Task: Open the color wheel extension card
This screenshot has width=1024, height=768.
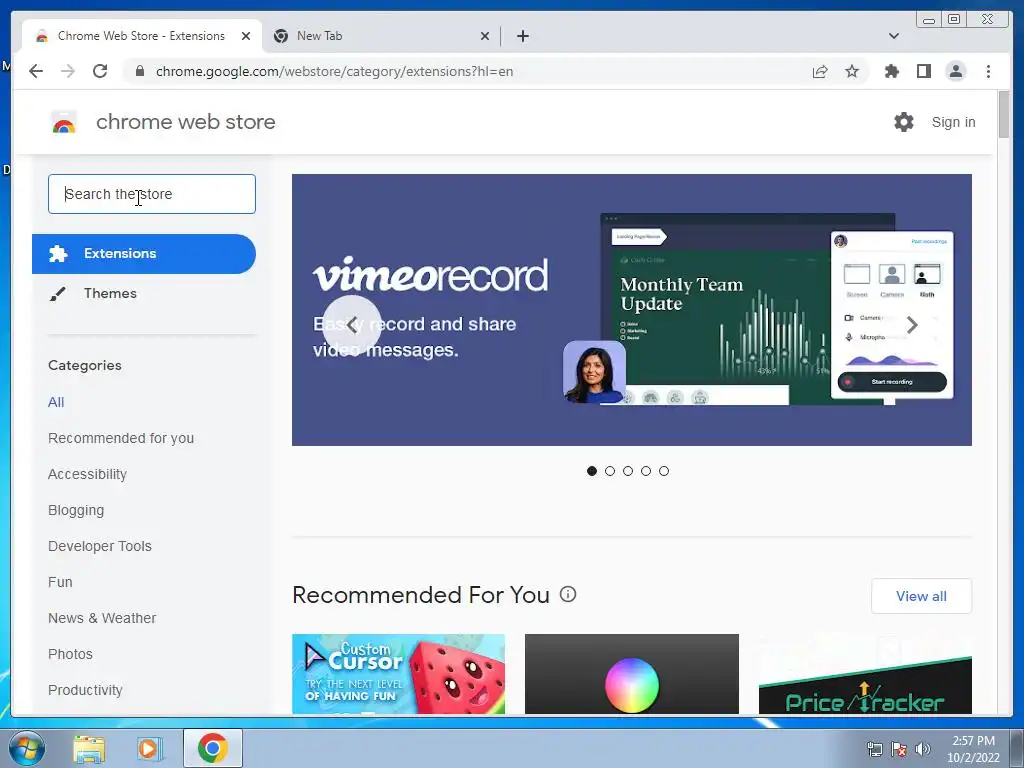Action: pyautogui.click(x=632, y=674)
